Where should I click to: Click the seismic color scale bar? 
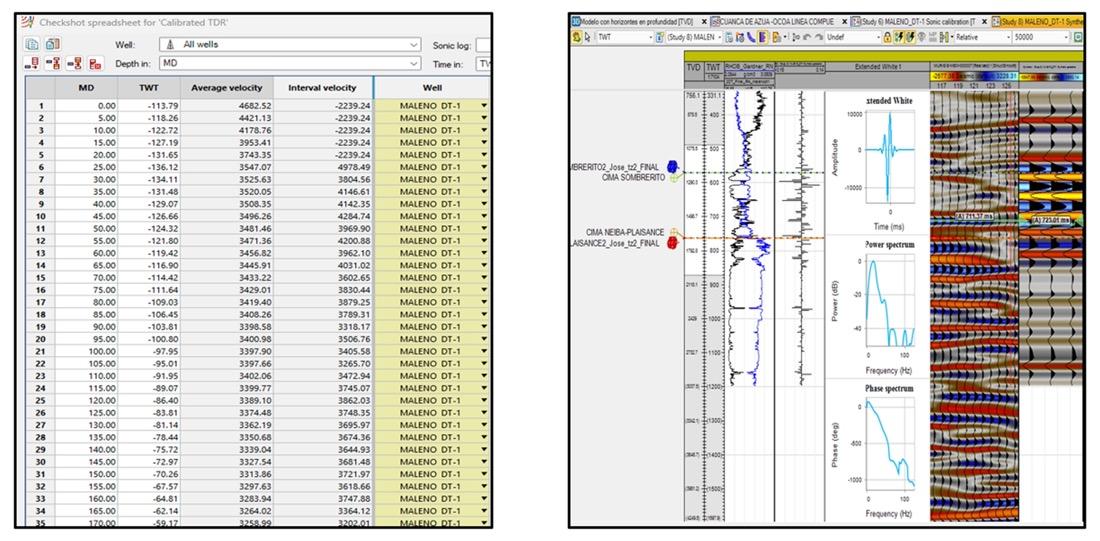[972, 76]
